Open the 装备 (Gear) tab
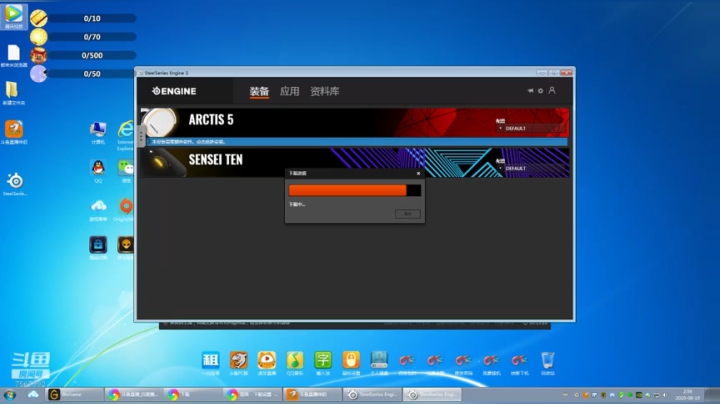The width and height of the screenshot is (720, 404). click(x=259, y=91)
